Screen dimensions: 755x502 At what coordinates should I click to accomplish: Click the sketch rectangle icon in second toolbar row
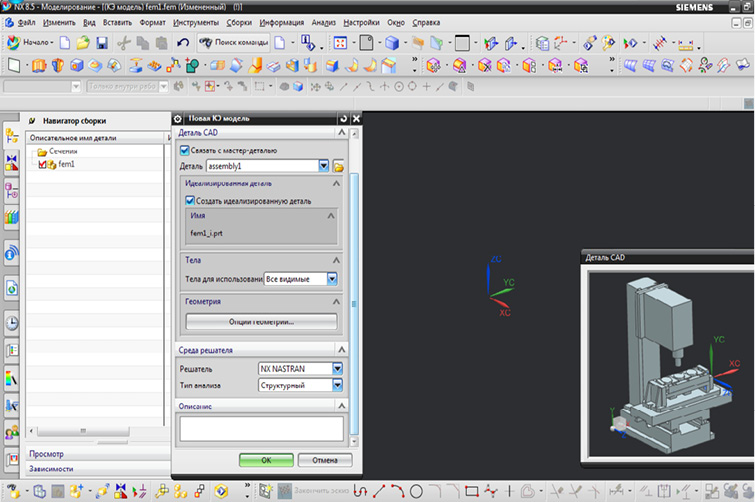14,65
